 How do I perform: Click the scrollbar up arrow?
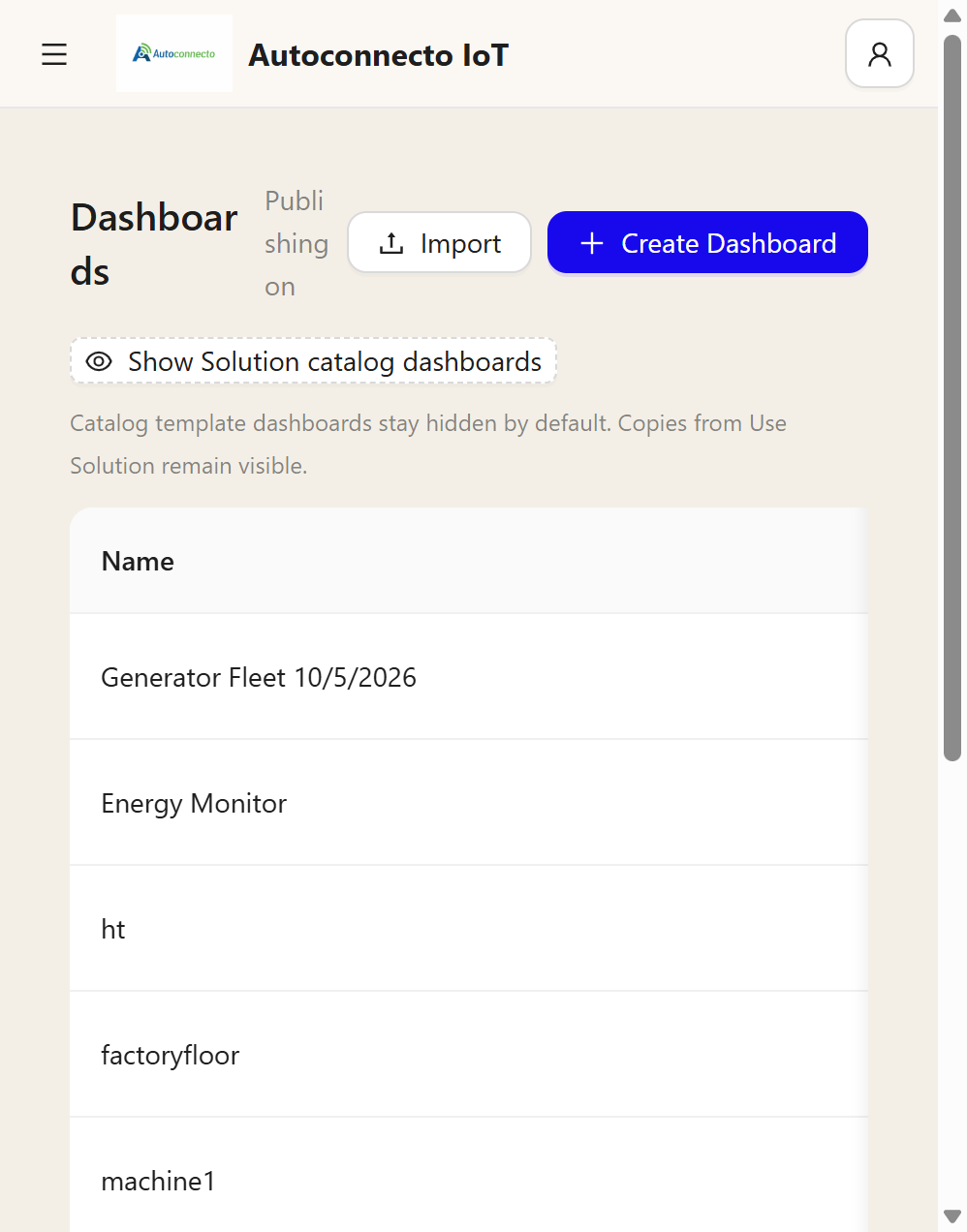(x=952, y=15)
